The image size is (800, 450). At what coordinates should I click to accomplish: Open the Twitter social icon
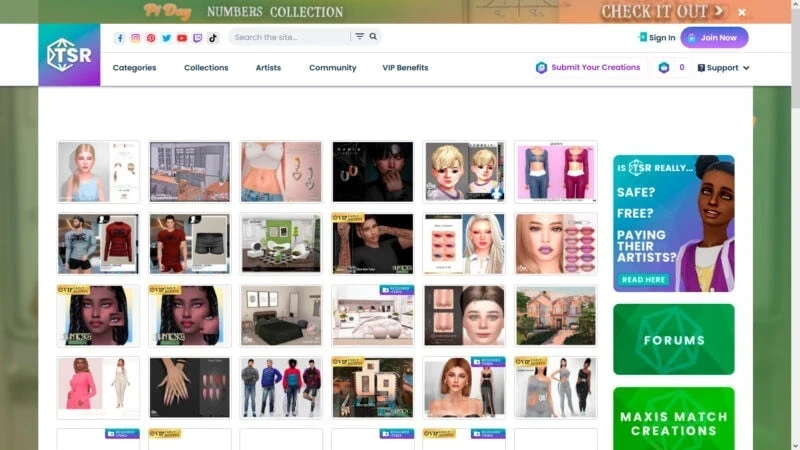166,38
